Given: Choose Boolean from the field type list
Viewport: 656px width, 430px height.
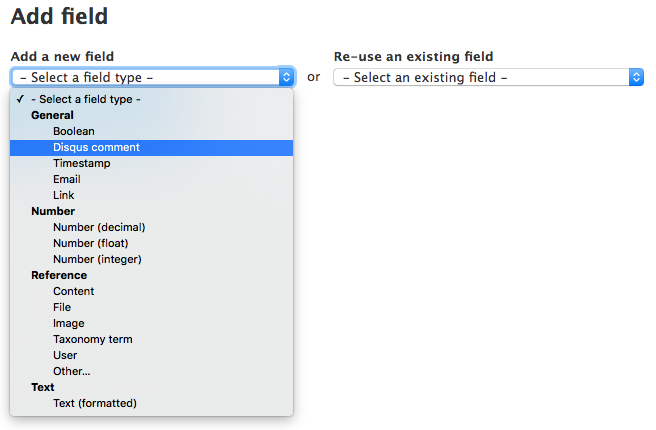Looking at the screenshot, I should coord(151,131).
